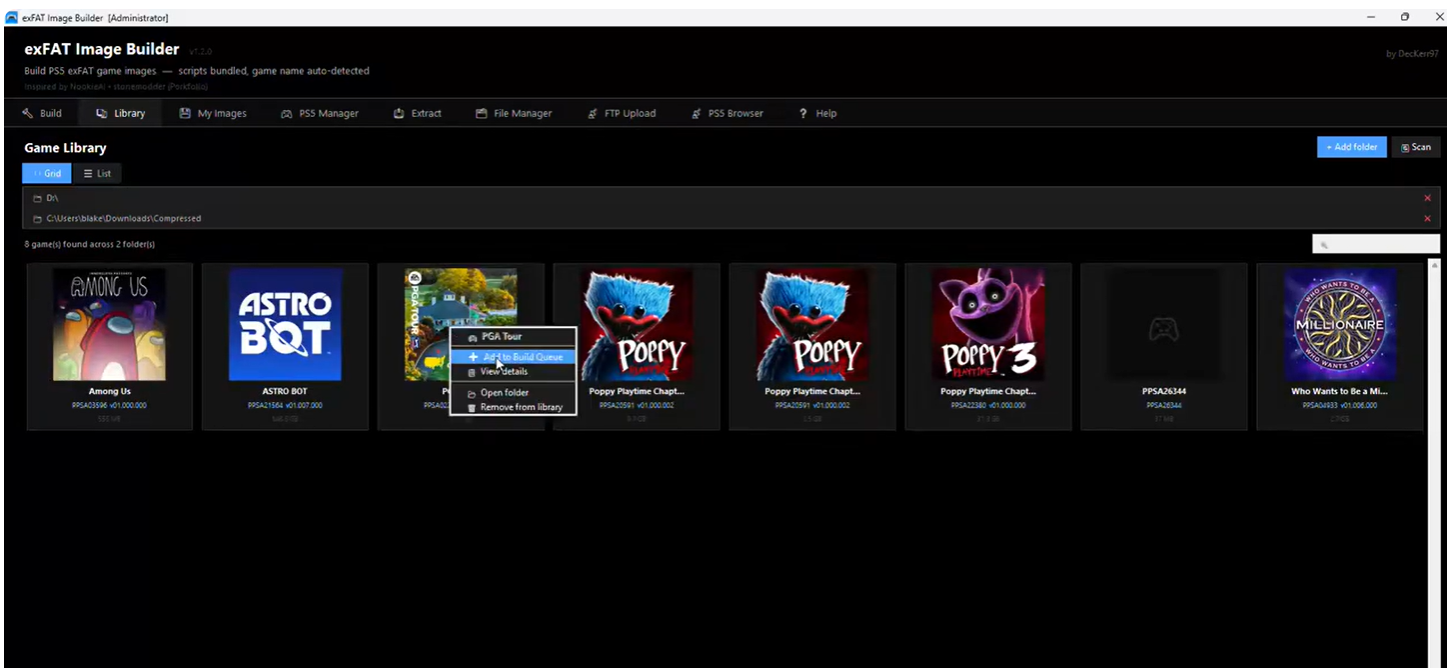This screenshot has width=1447, height=668.
Task: Click the Add folder button
Action: (1351, 147)
